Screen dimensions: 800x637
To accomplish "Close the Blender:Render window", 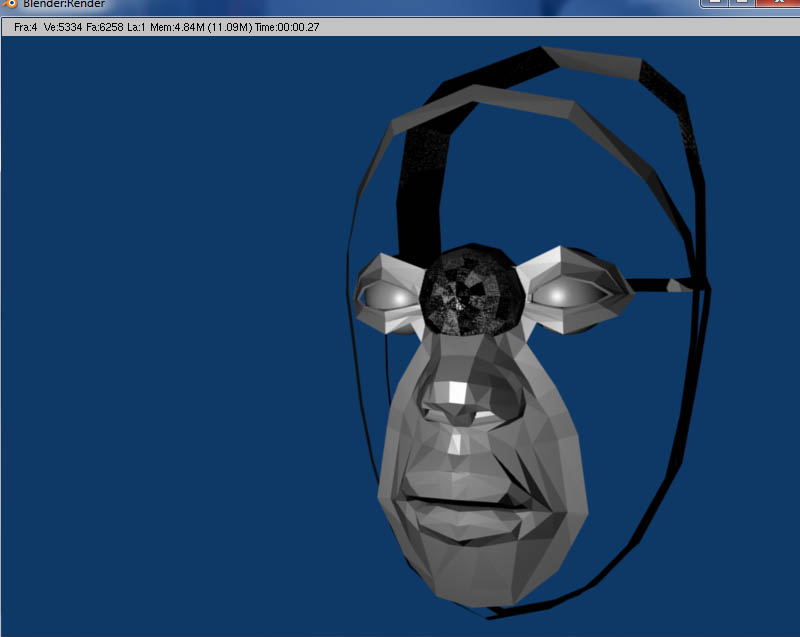I will point(779,3).
